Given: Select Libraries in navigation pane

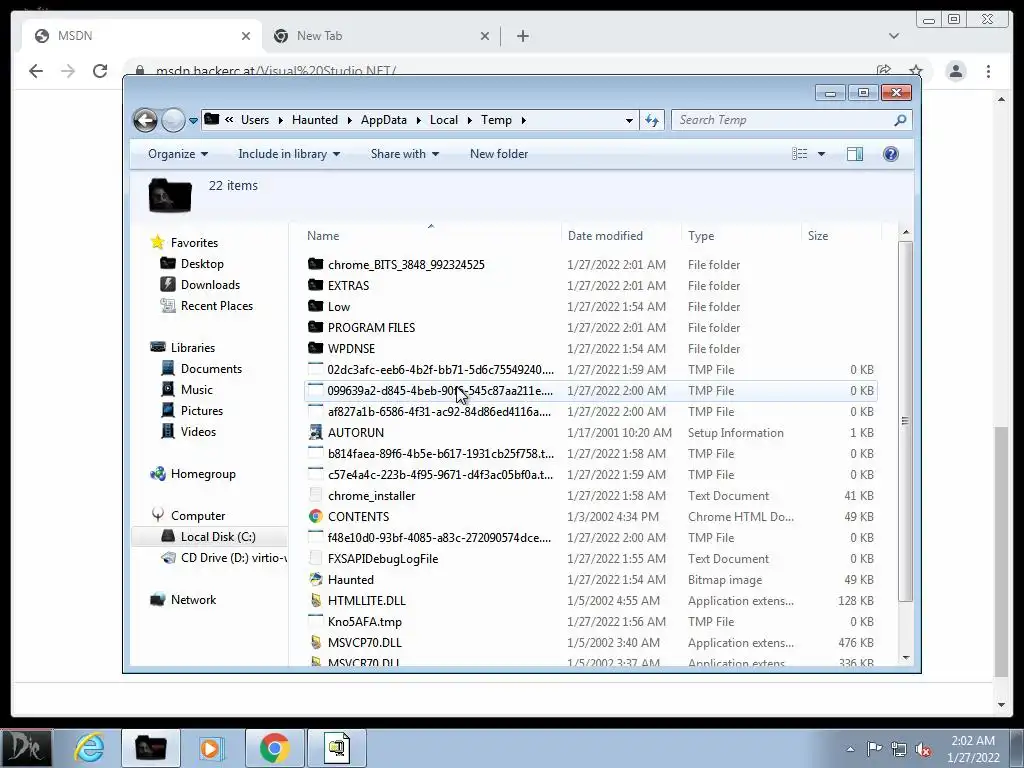Looking at the screenshot, I should [x=193, y=348].
